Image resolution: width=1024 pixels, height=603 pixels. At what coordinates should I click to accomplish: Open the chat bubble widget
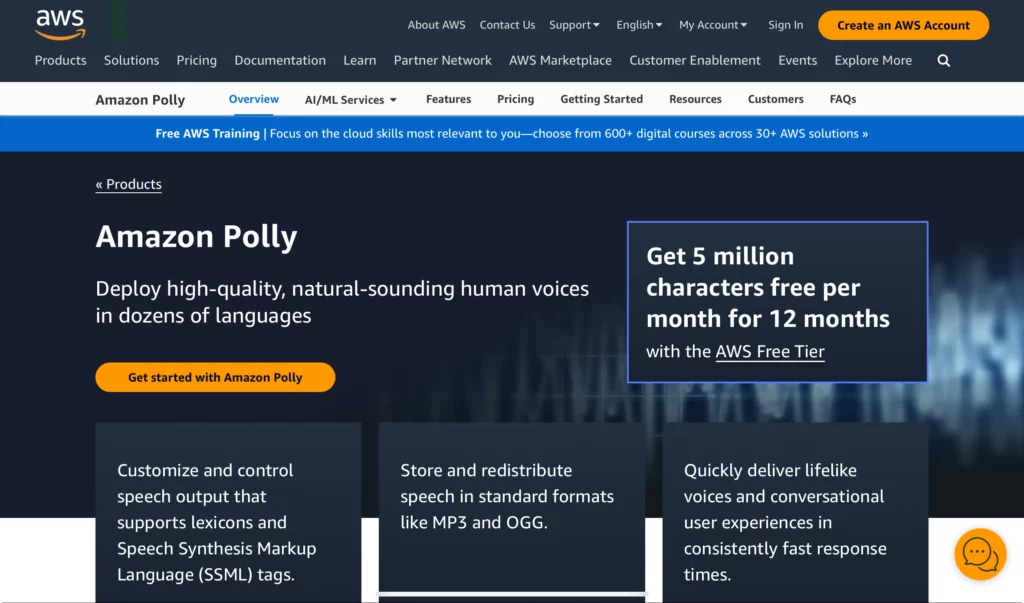pyautogui.click(x=980, y=554)
